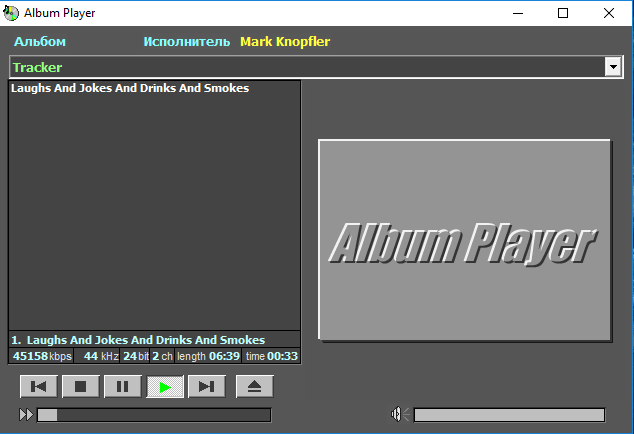
Task: Click the eject button
Action: pyautogui.click(x=254, y=387)
